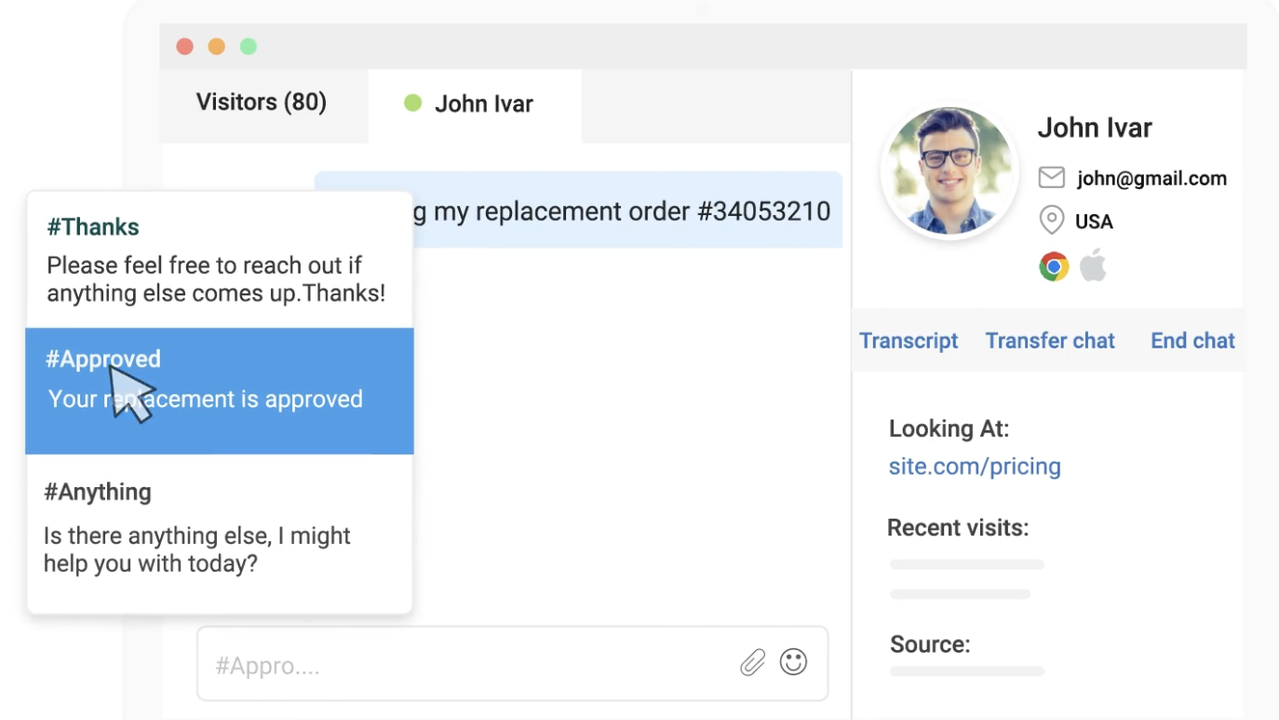1279x720 pixels.
Task: Open the Transcript link
Action: (x=908, y=341)
